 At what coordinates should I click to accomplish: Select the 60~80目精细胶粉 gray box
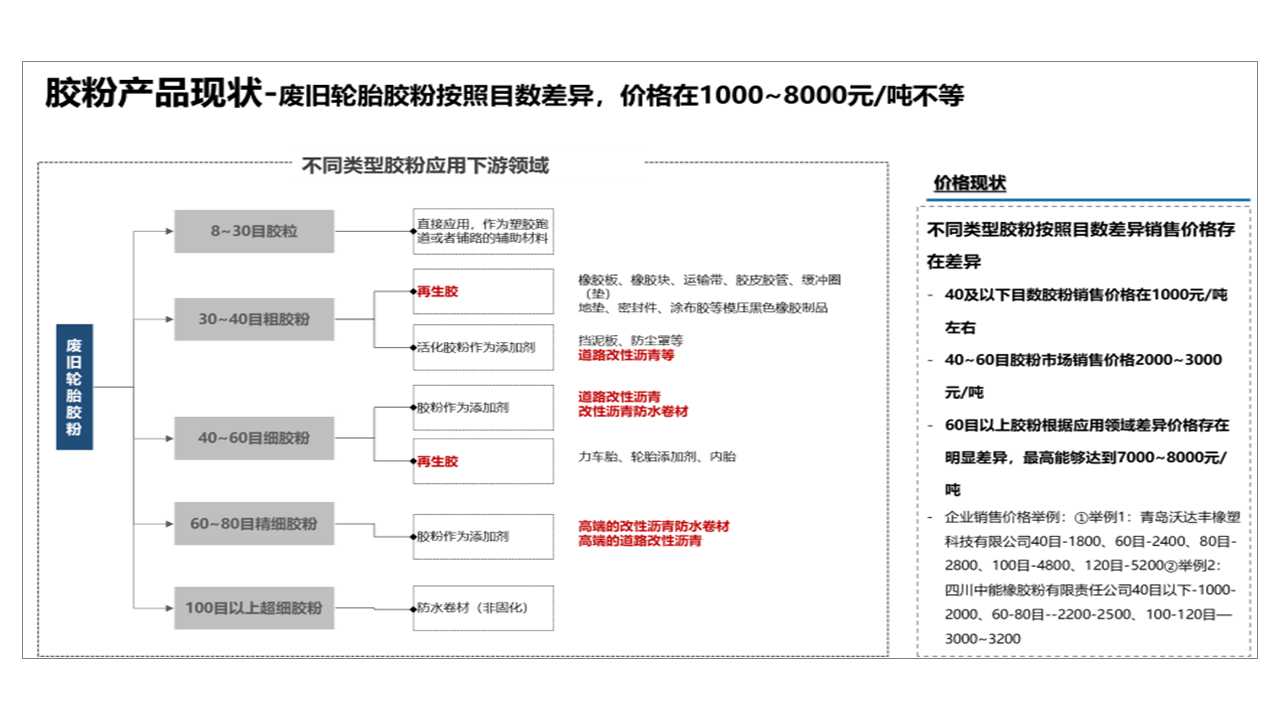click(x=254, y=523)
